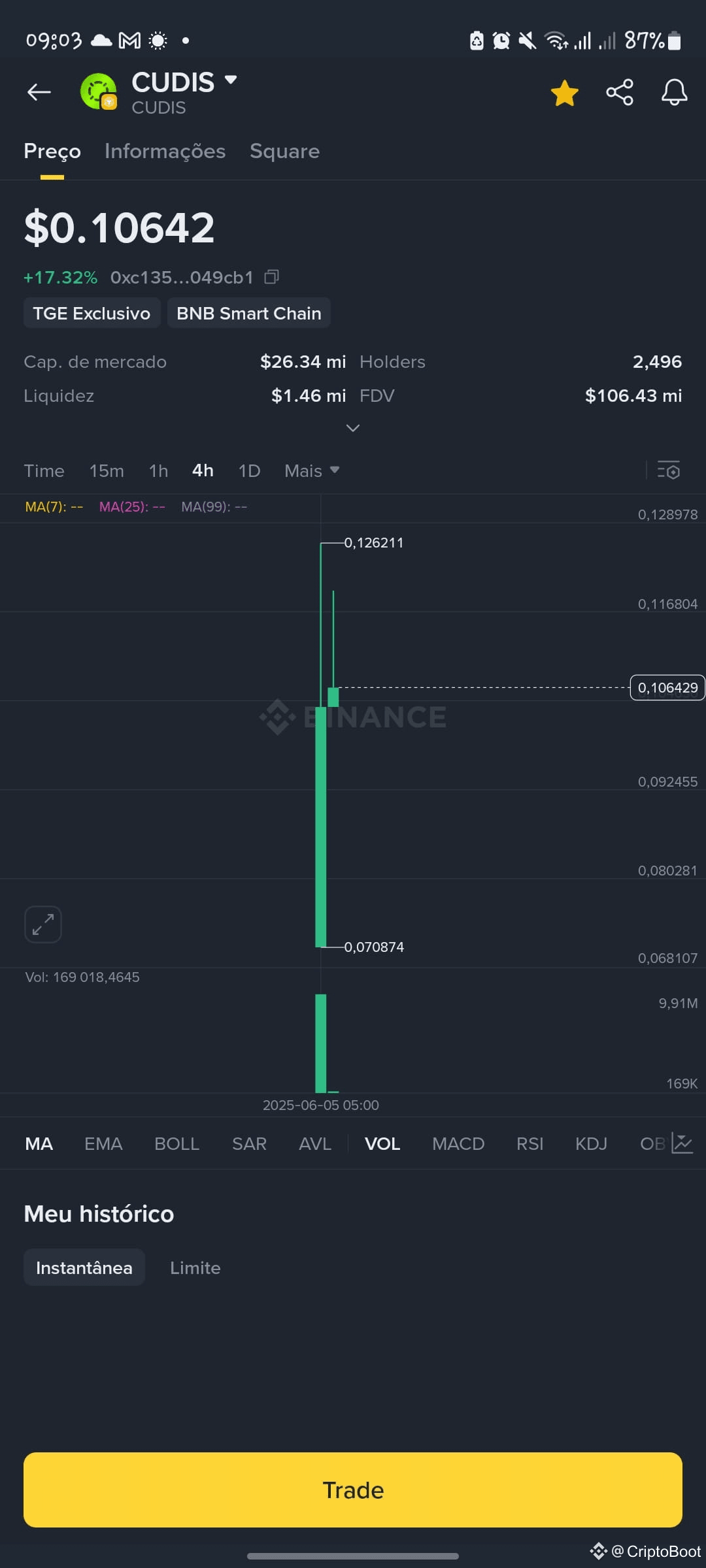Select the 4h chart interval

[x=203, y=470]
